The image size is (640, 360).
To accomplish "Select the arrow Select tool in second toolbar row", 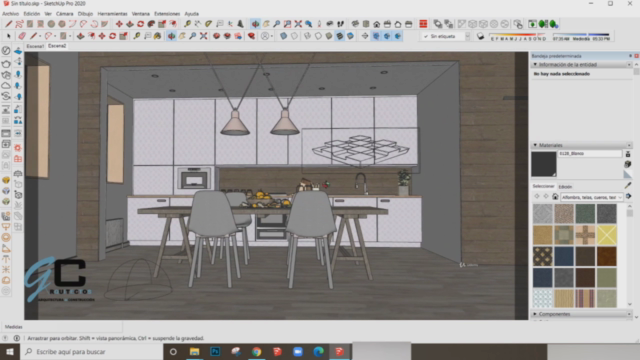I will pos(9,36).
